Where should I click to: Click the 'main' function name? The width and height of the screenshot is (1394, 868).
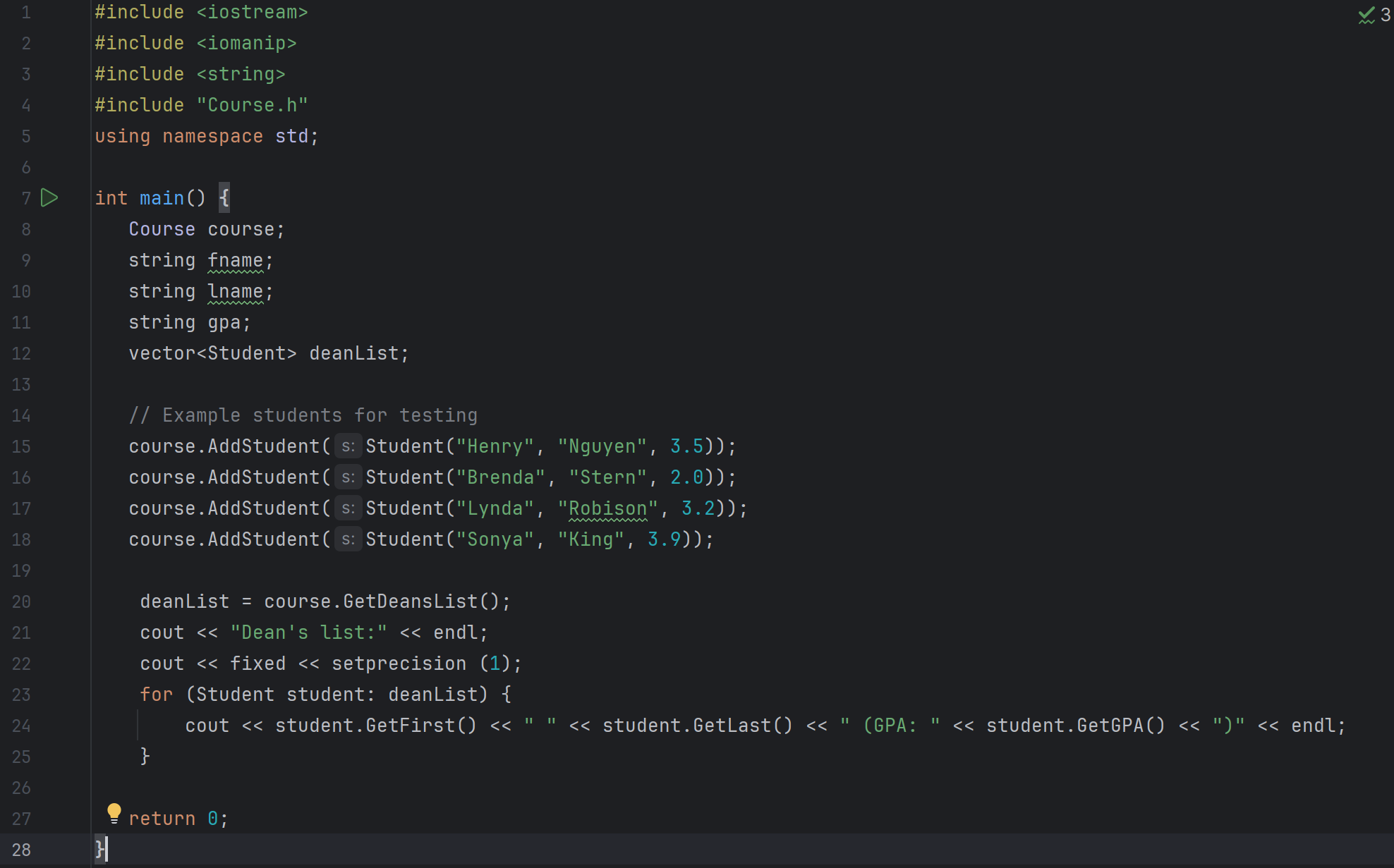162,198
